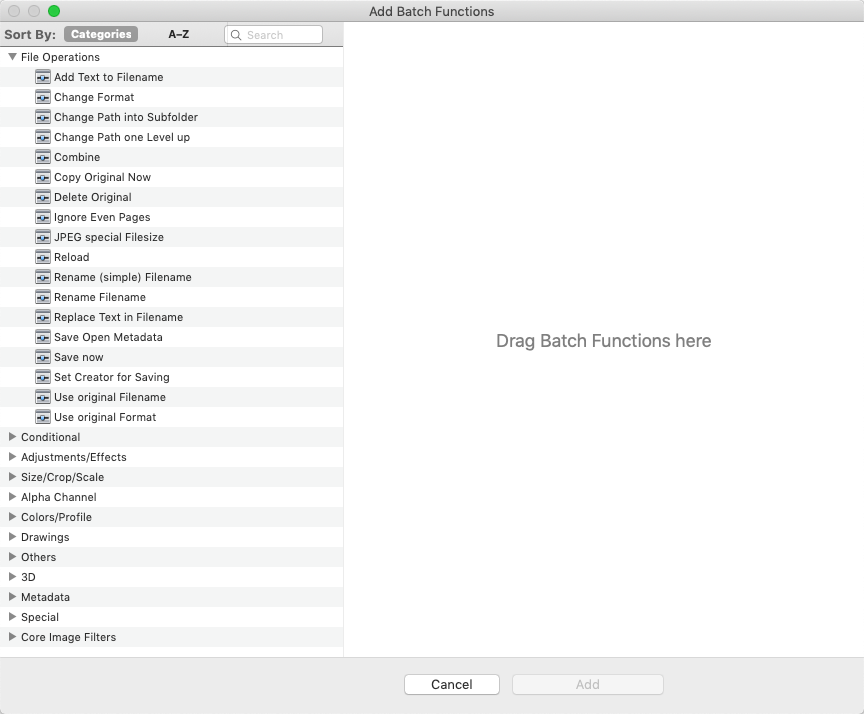Click the icon next to Rename Filename

42,298
